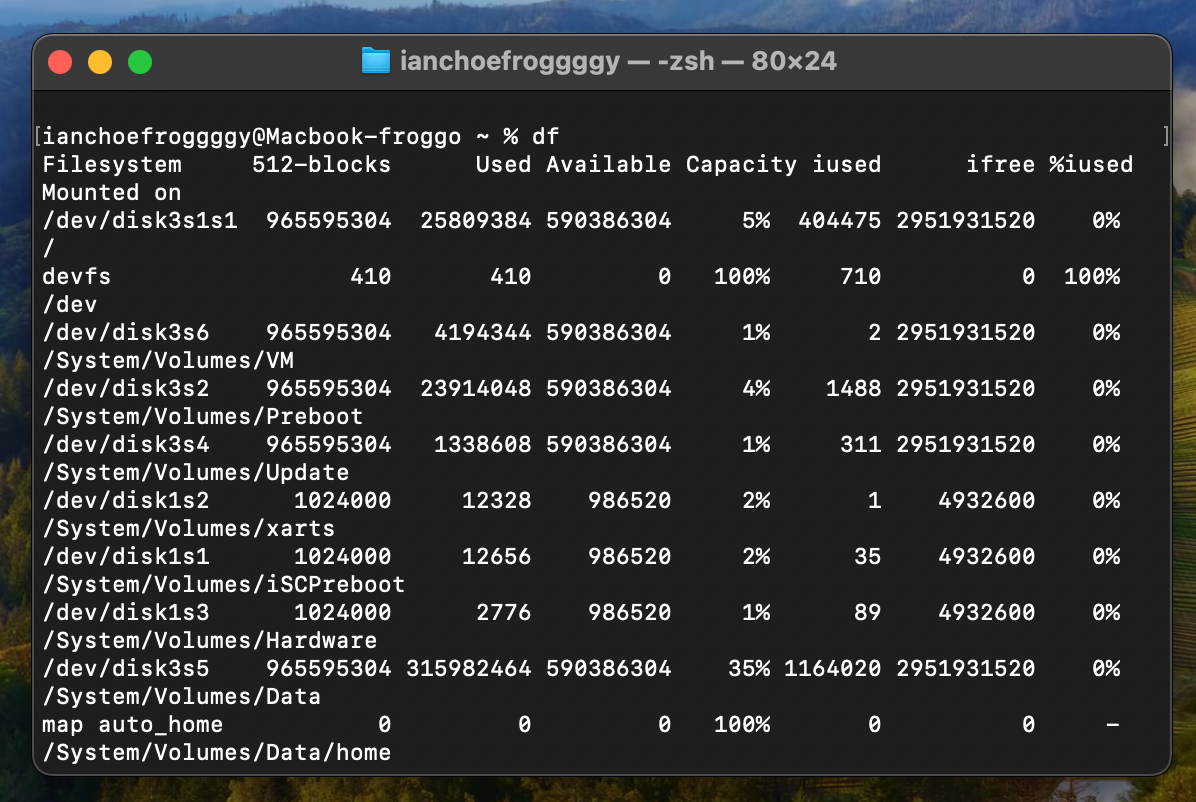This screenshot has height=802, width=1196.
Task: Zoom the Terminal window with green button
Action: click(x=140, y=62)
